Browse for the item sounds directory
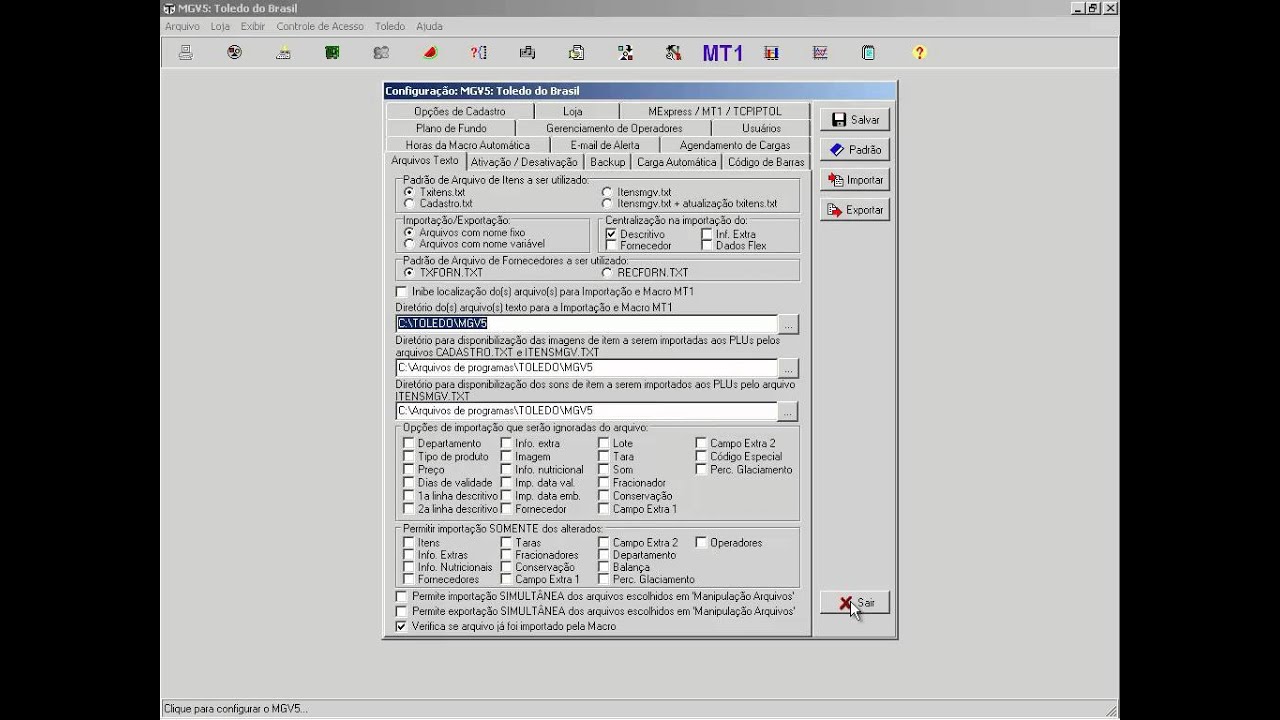Viewport: 1280px width, 720px height. pos(789,411)
